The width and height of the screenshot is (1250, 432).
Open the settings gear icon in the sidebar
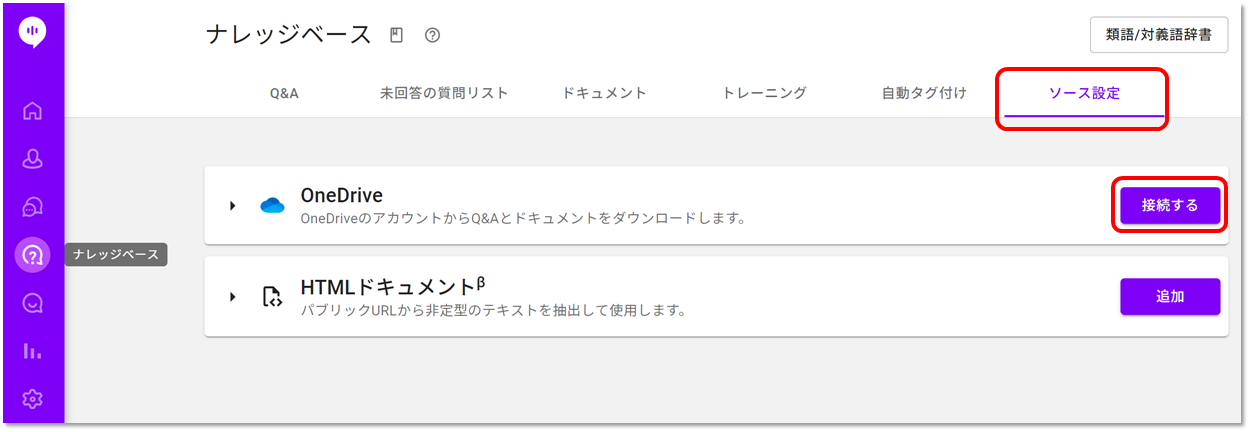tap(33, 399)
